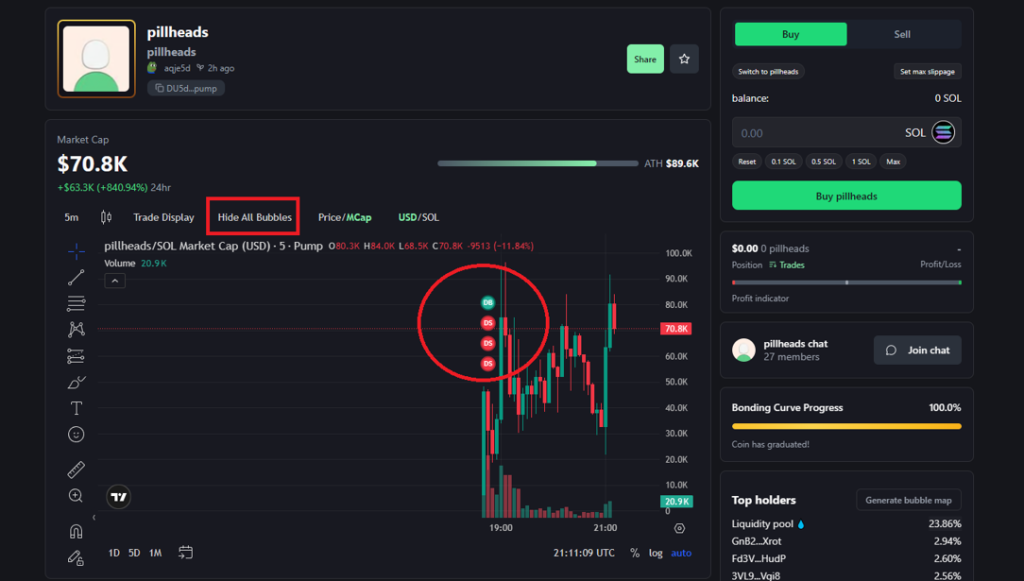
Task: Toggle log scale on chart
Action: 656,553
